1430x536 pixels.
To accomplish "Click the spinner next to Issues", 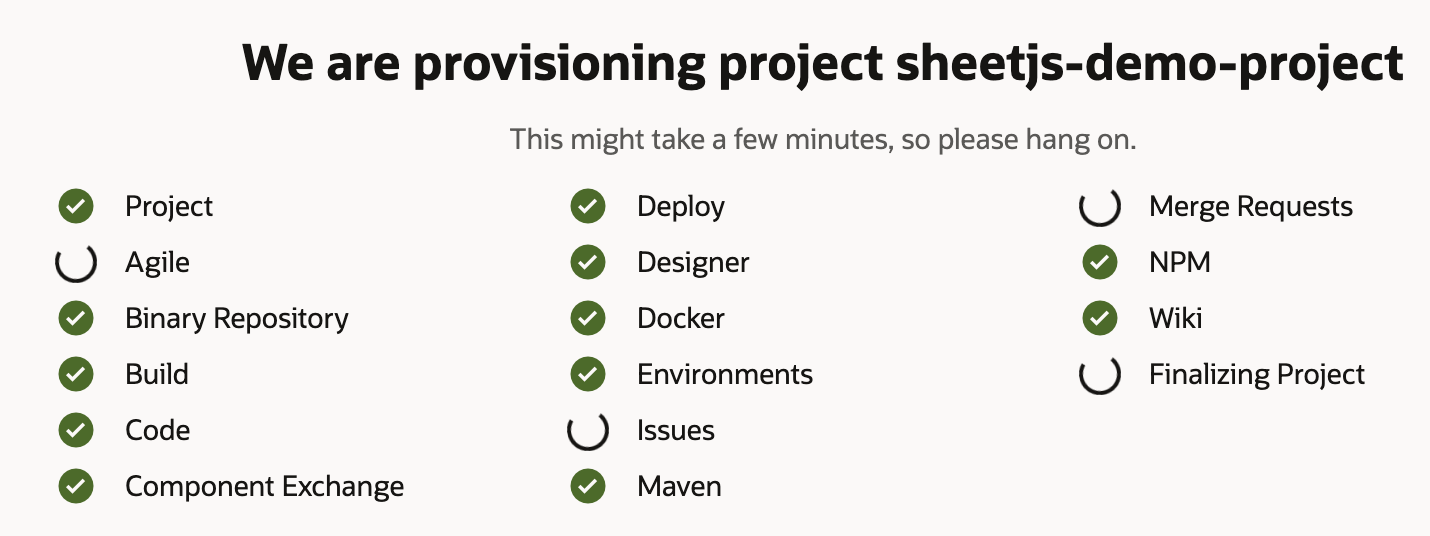I will tap(588, 431).
